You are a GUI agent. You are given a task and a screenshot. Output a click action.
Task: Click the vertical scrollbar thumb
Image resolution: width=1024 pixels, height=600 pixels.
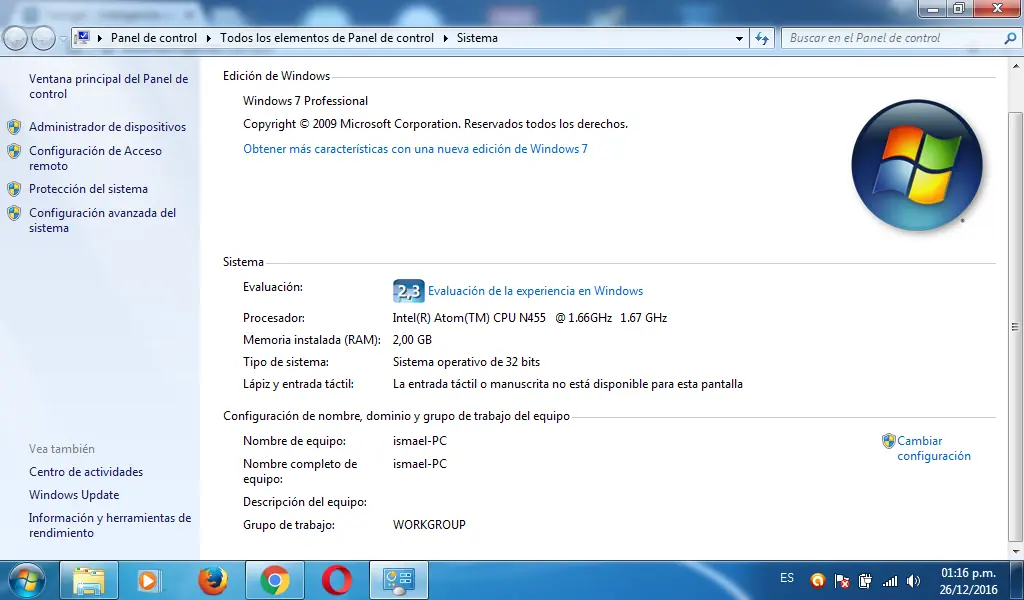[1016, 326]
